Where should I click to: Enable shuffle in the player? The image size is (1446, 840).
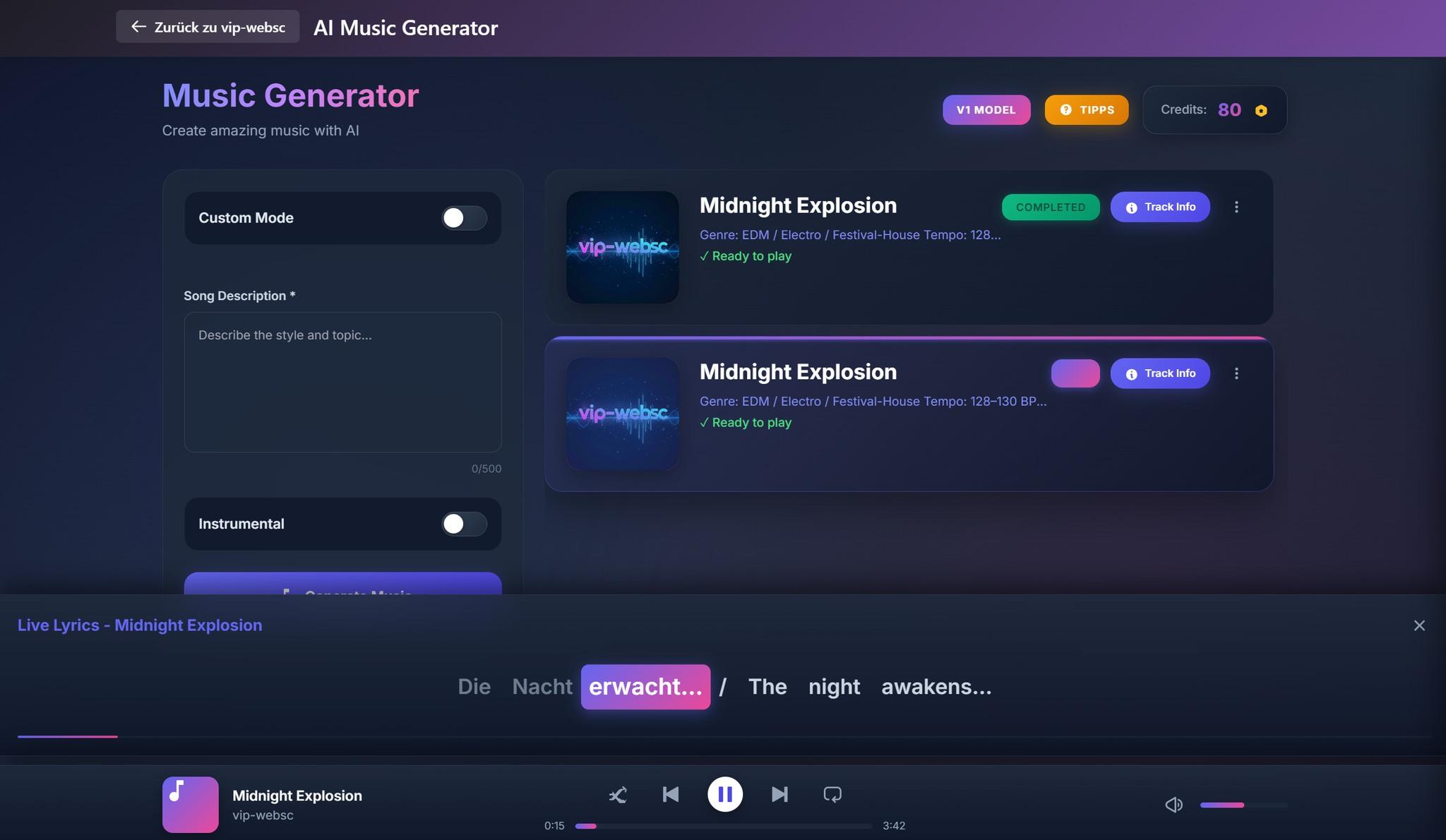click(618, 795)
